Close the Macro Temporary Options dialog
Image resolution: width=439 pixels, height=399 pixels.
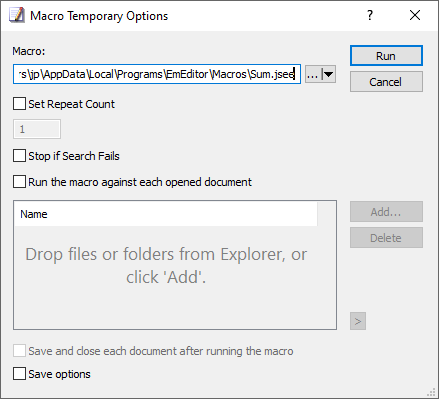coord(415,15)
